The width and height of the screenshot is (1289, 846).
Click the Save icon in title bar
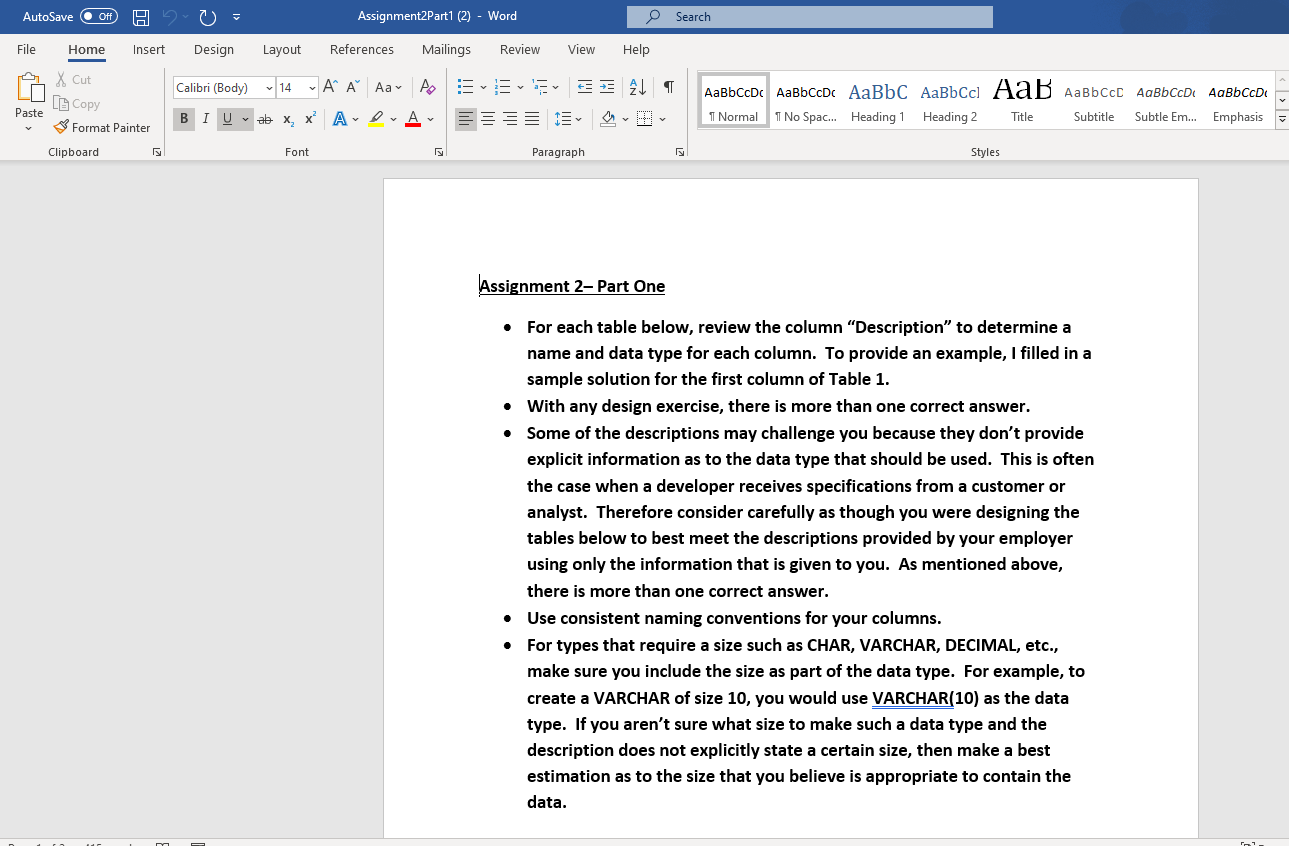[141, 17]
